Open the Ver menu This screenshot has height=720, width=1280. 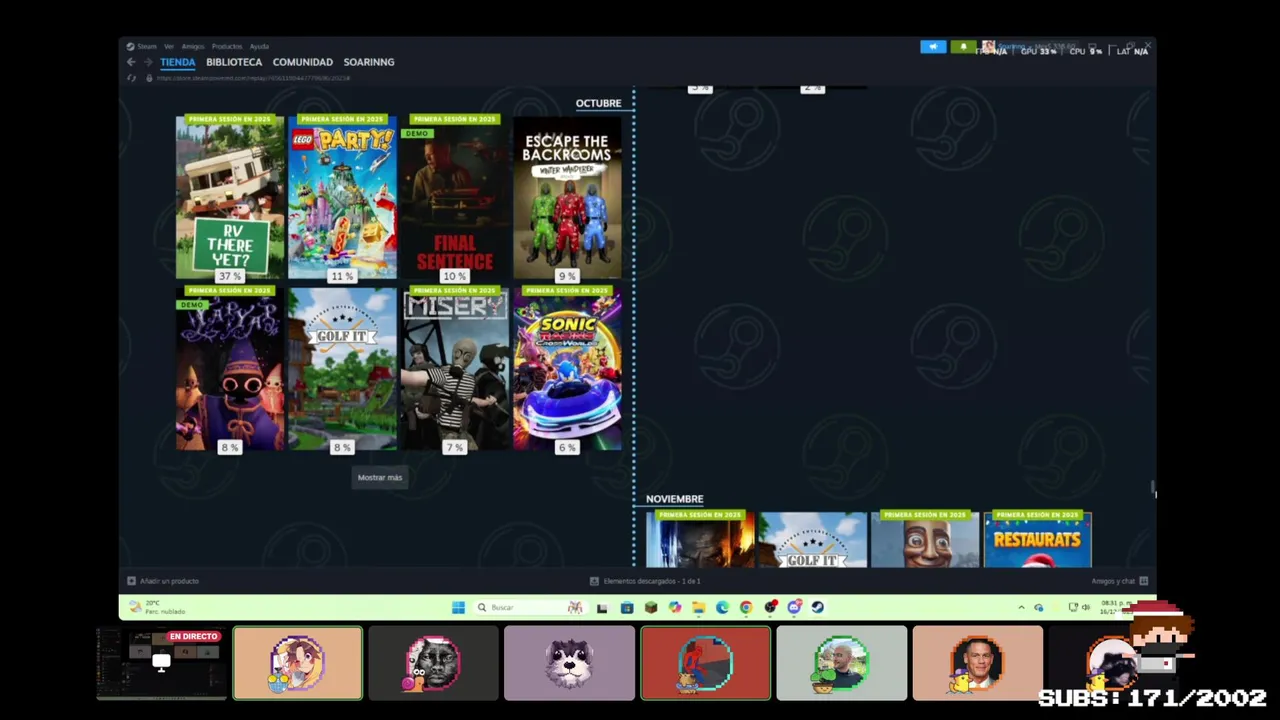(x=169, y=46)
